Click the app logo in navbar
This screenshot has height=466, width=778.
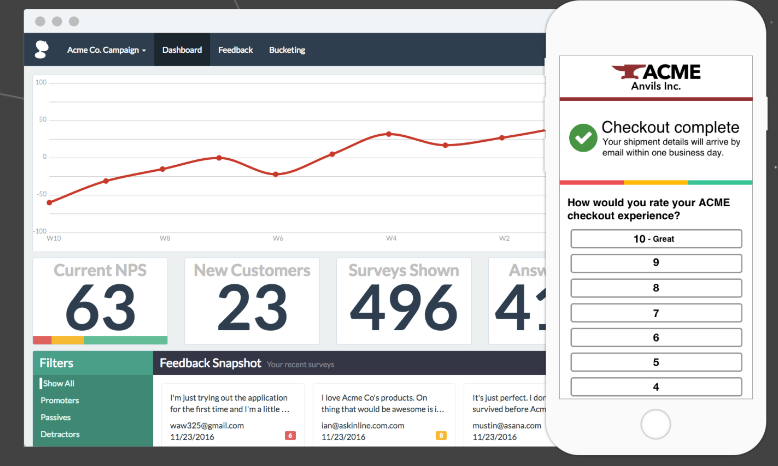click(x=42, y=50)
